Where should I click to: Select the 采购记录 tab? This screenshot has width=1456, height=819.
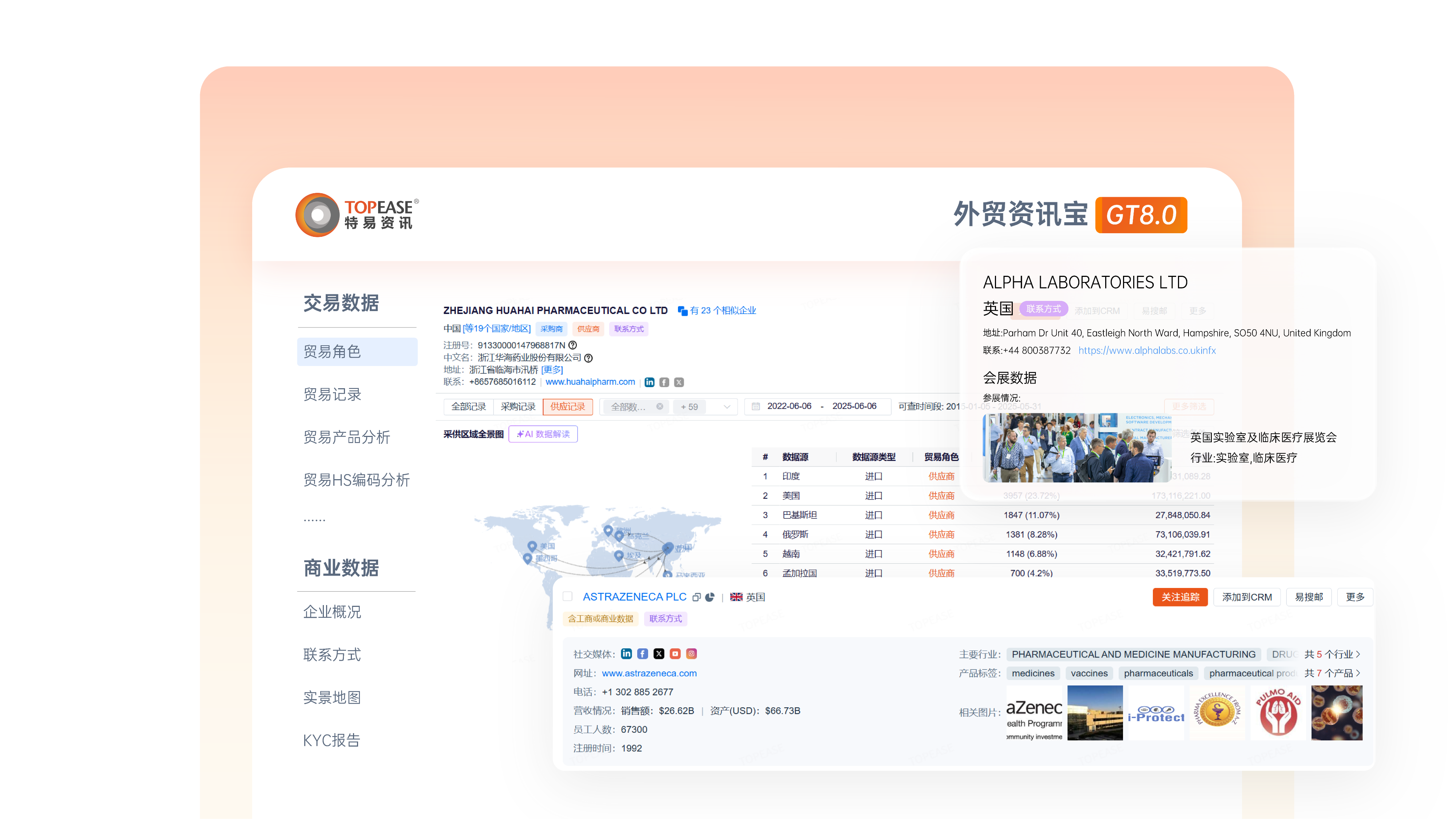point(518,406)
